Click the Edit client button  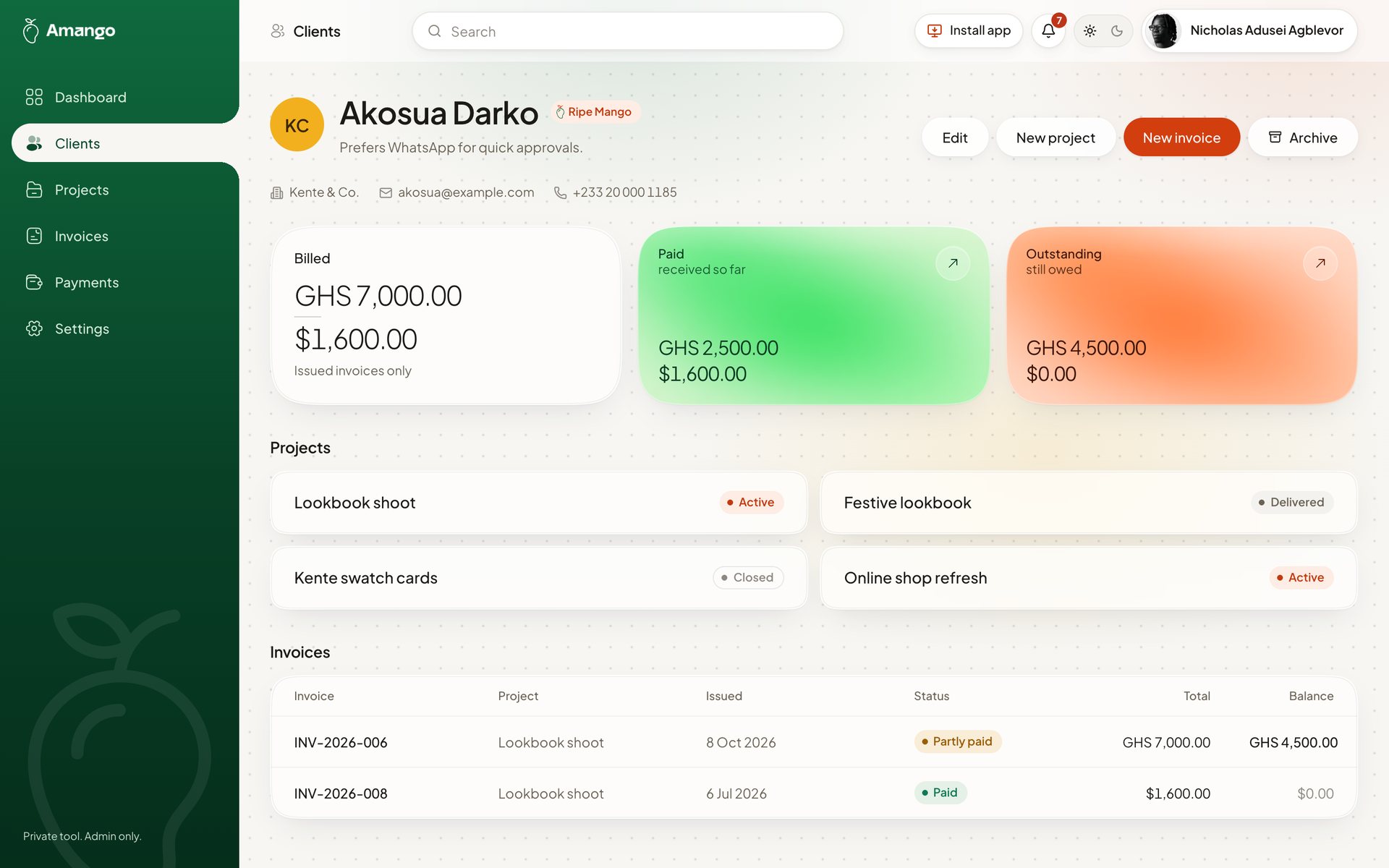click(954, 137)
